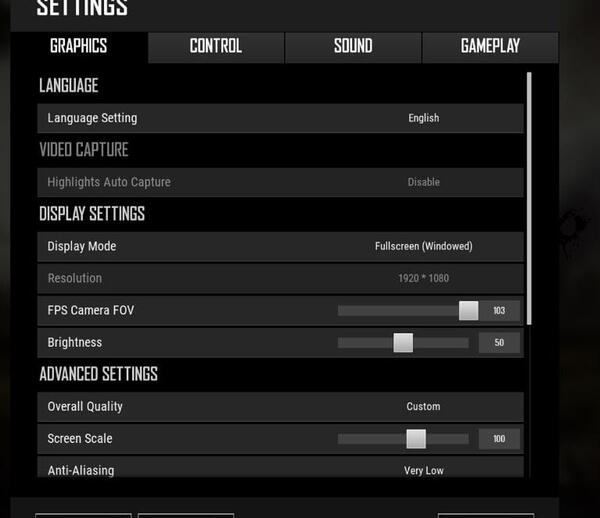The height and width of the screenshot is (518, 600).
Task: Select the Resolution value 1920 * 1080
Action: coord(424,278)
